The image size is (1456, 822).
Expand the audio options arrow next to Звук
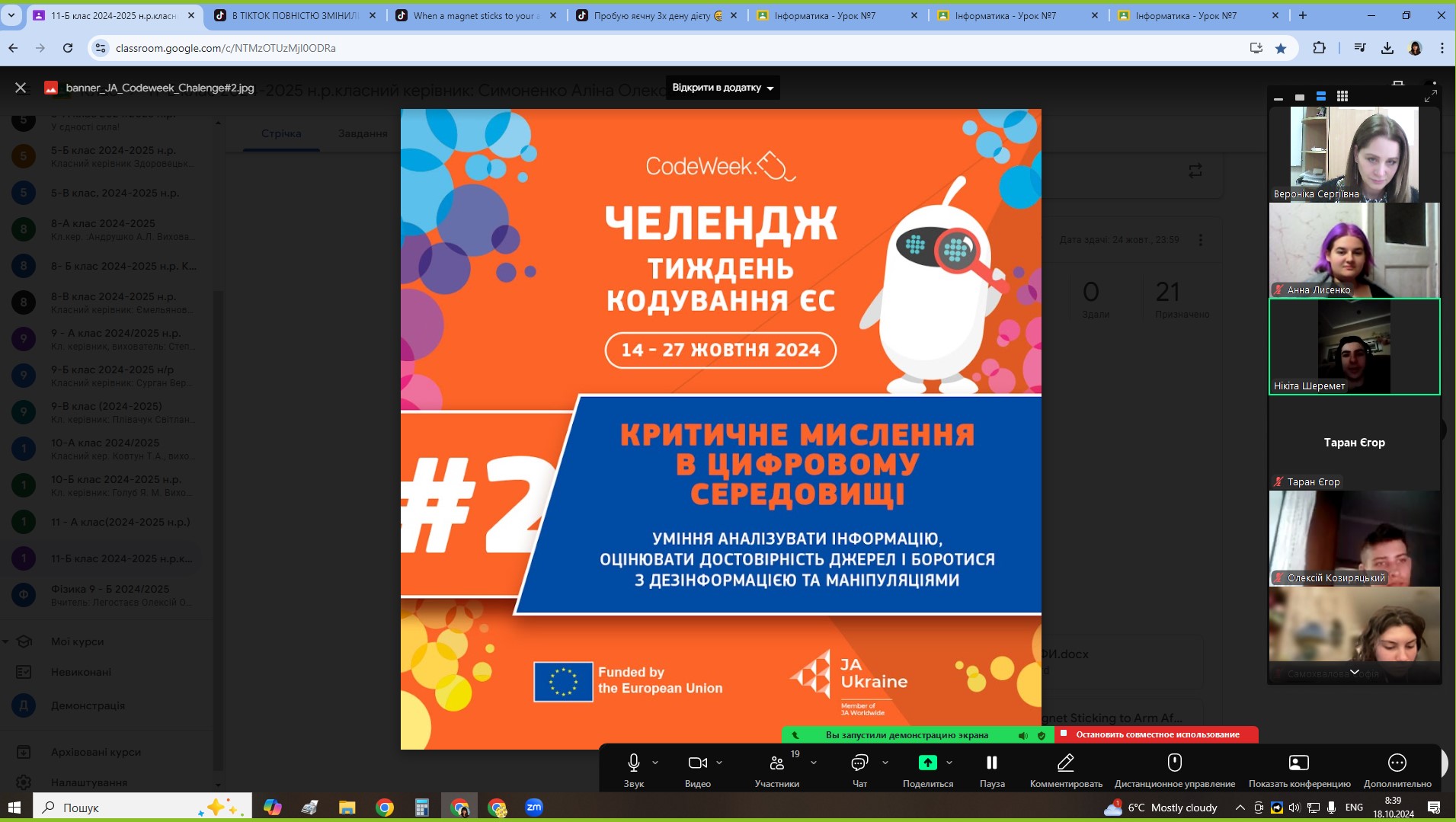coord(655,763)
